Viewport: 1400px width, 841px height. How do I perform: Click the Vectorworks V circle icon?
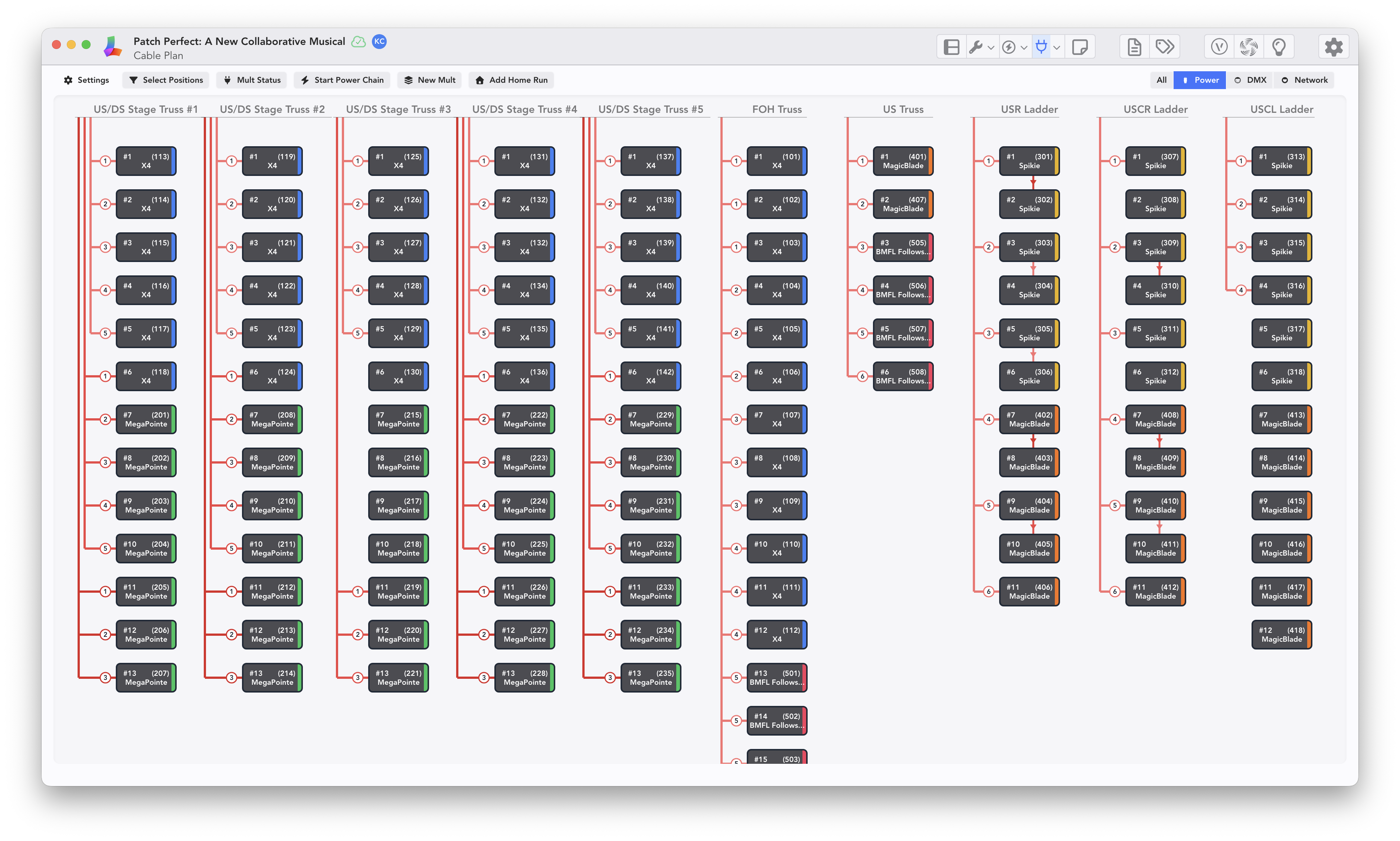point(1219,47)
